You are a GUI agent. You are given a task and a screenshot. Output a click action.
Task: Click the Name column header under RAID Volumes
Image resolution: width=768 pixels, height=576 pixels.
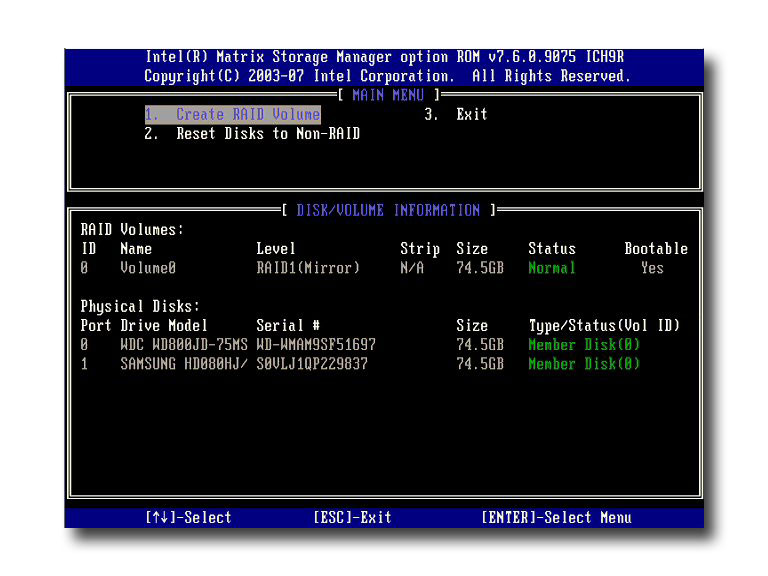coord(136,248)
